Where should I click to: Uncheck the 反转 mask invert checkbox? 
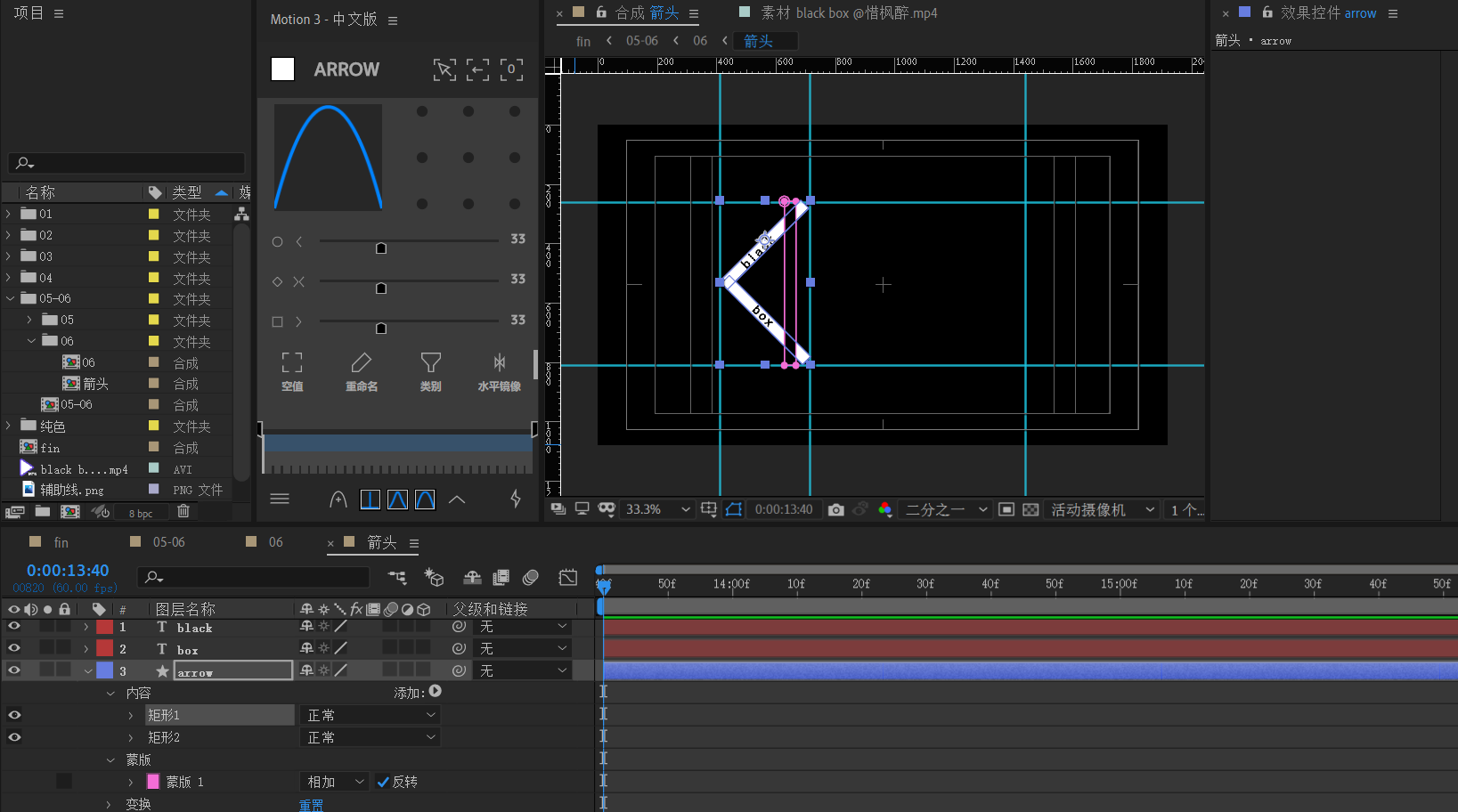click(x=383, y=782)
